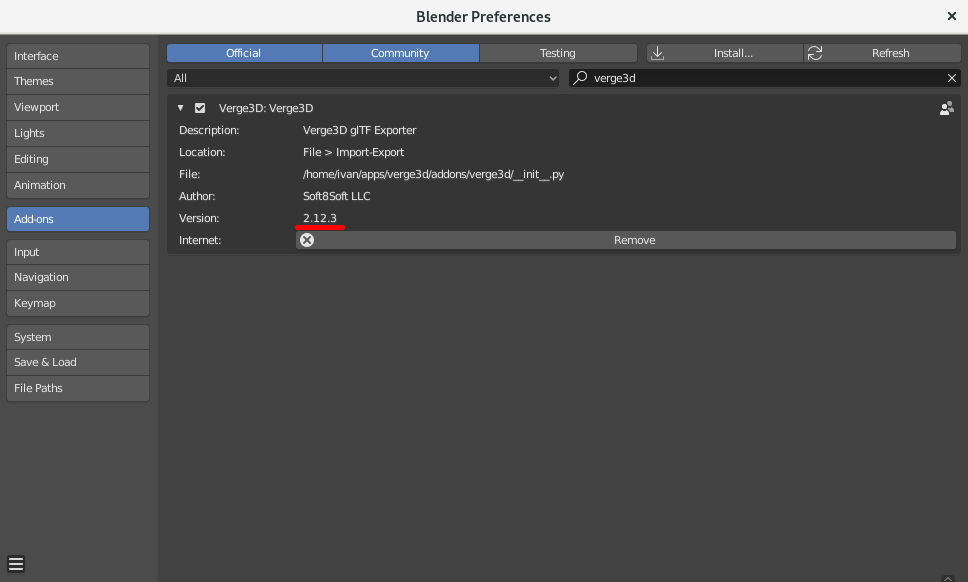Image resolution: width=968 pixels, height=582 pixels.
Task: Click the author Soft8Soft LLC text
Action: pyautogui.click(x=336, y=196)
